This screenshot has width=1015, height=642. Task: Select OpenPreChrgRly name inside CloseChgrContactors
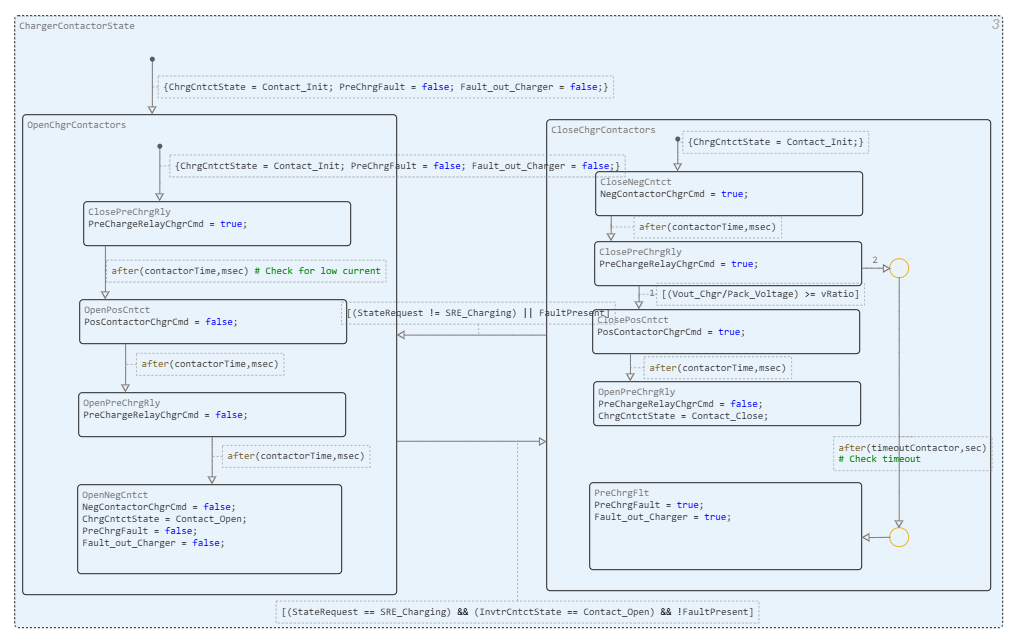click(636, 392)
